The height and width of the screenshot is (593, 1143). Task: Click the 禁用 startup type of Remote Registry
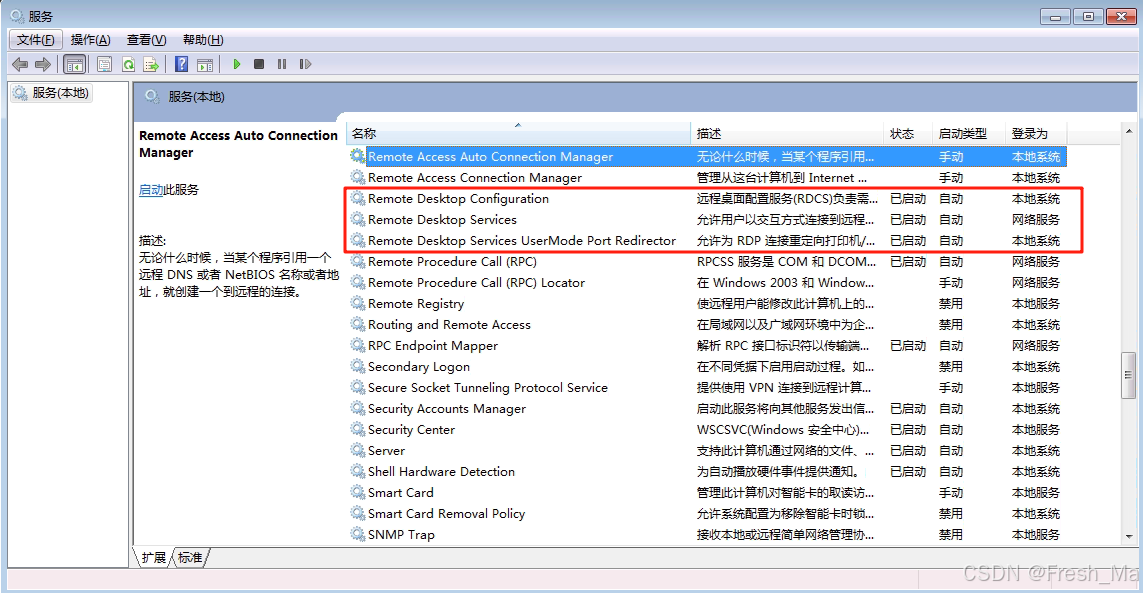tap(951, 303)
